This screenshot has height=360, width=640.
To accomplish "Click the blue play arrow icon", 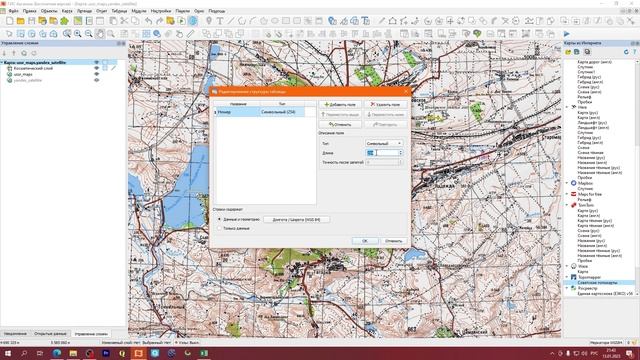I will tap(567, 34).
